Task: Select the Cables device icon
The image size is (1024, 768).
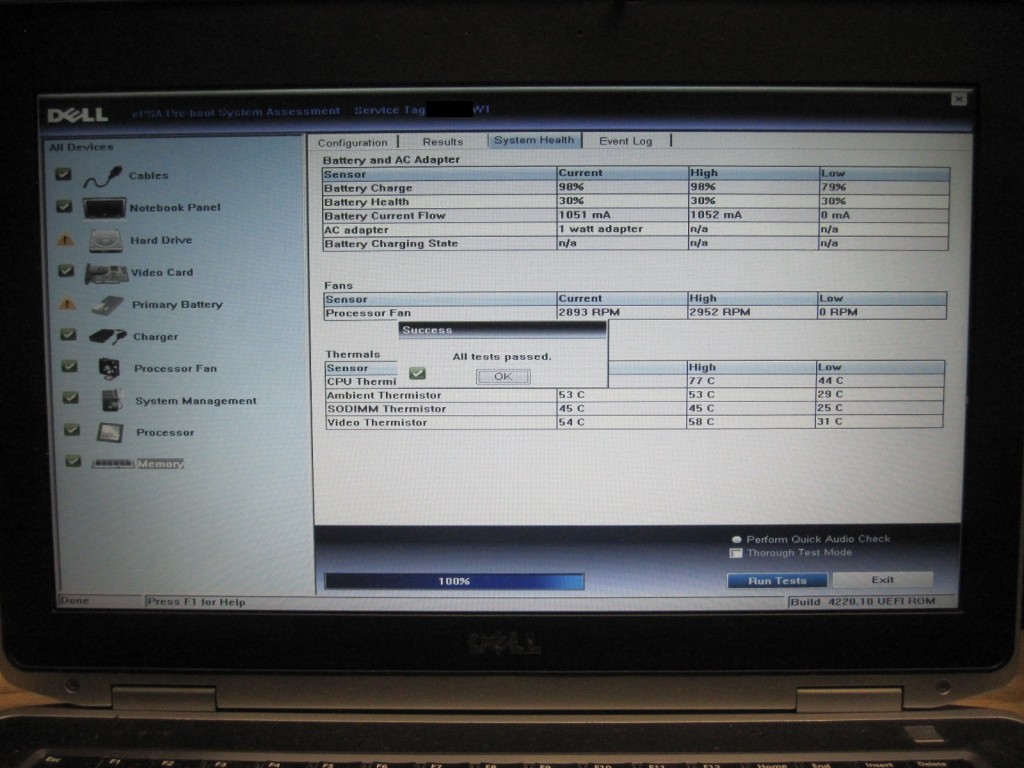Action: pos(103,176)
